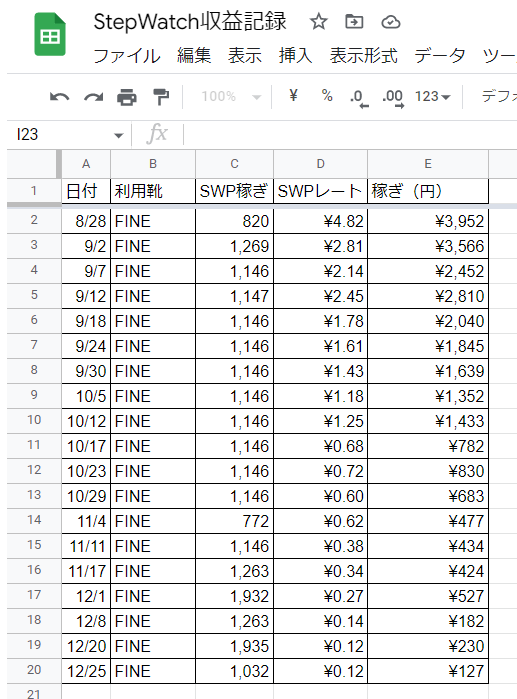Open the Google Sheets home icon
The height and width of the screenshot is (699, 517).
(50, 34)
